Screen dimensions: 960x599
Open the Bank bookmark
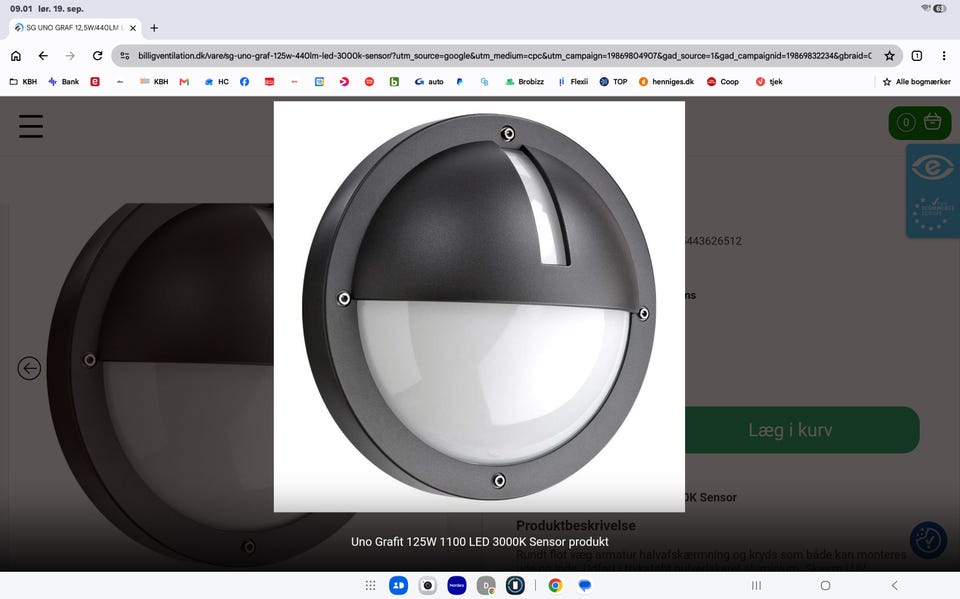point(64,81)
